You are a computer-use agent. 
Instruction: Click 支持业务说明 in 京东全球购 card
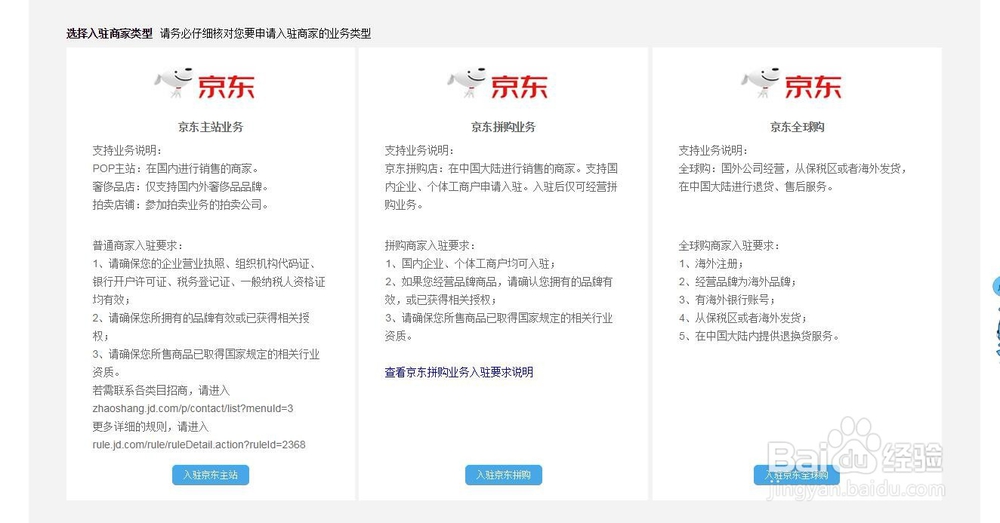point(713,151)
